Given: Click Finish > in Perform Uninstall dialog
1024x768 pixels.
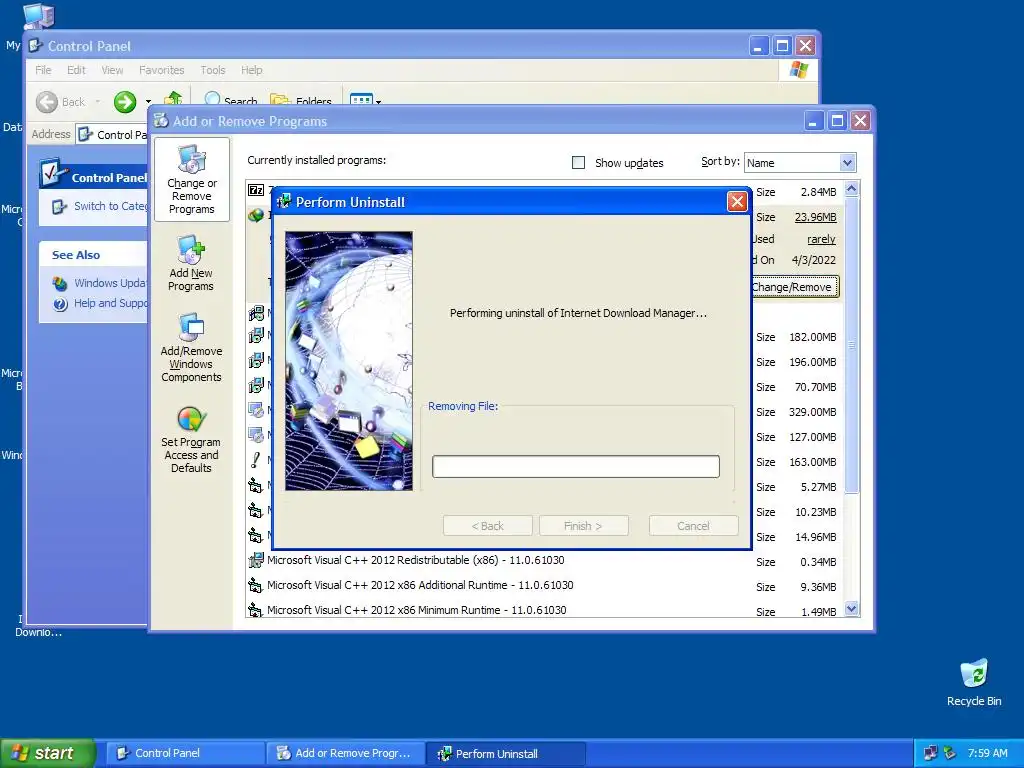Looking at the screenshot, I should pos(584,526).
